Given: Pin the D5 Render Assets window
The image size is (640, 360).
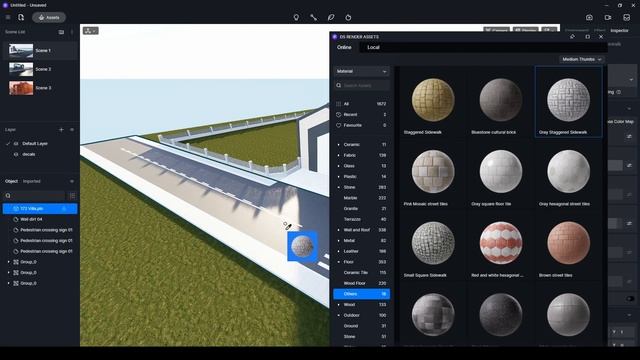Looking at the screenshot, I should (x=572, y=37).
